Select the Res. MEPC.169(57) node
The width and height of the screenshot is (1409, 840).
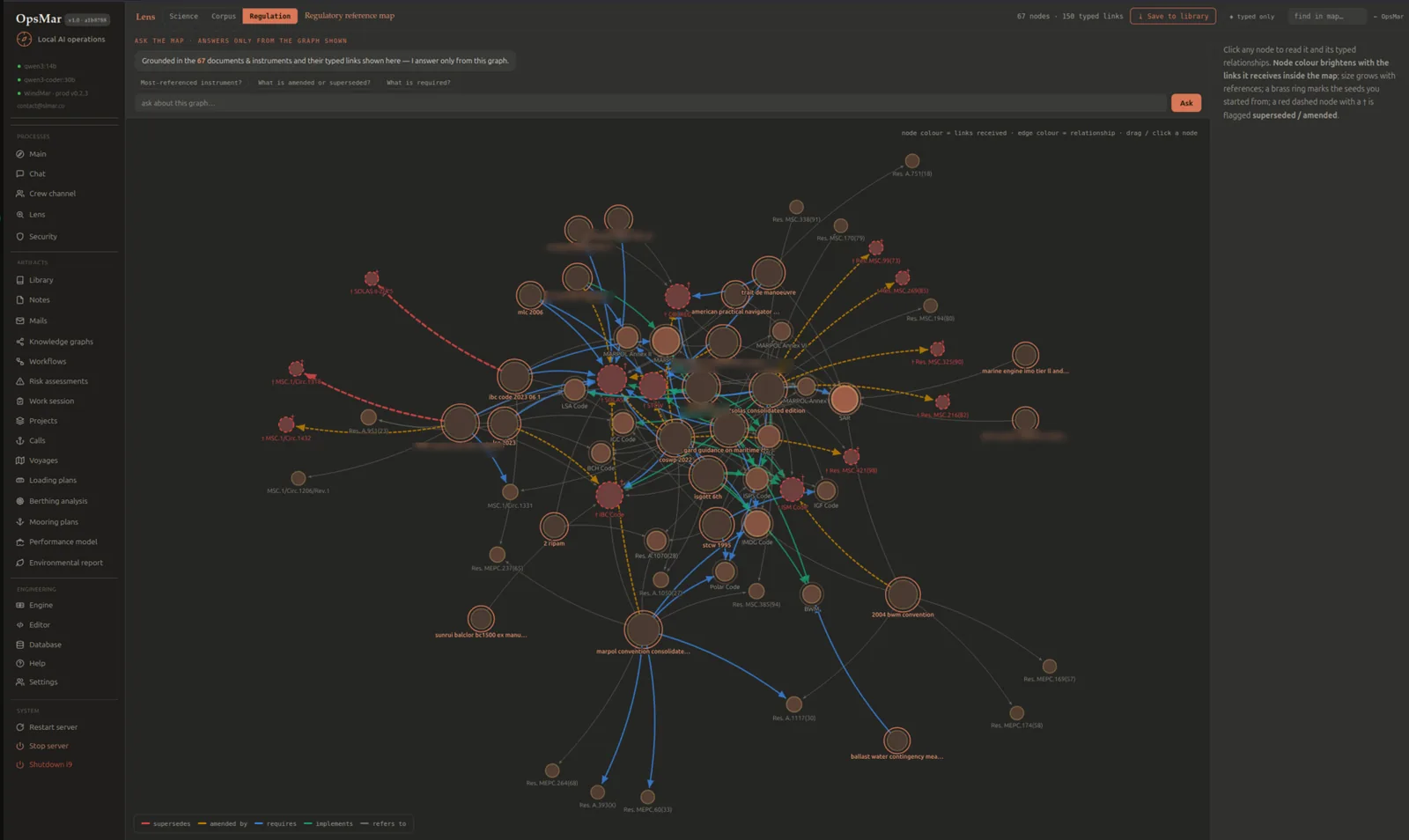click(x=1049, y=667)
